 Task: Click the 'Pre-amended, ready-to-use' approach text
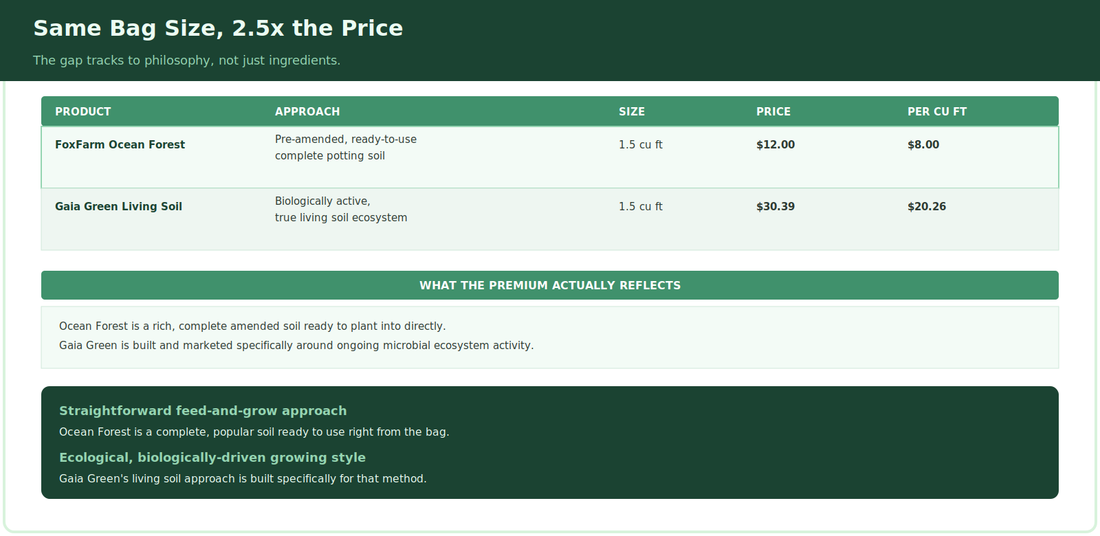346,139
